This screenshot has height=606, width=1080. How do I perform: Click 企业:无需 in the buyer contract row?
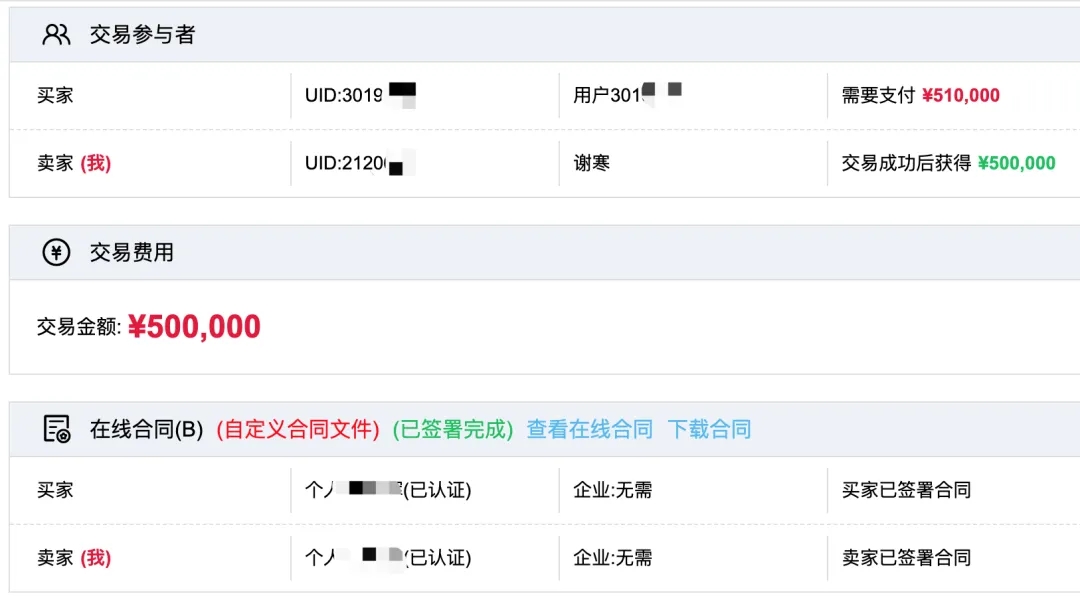click(612, 490)
